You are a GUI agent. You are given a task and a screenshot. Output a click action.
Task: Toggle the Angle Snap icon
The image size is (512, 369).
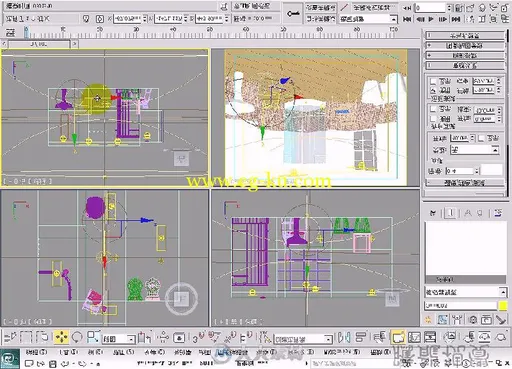214,337
